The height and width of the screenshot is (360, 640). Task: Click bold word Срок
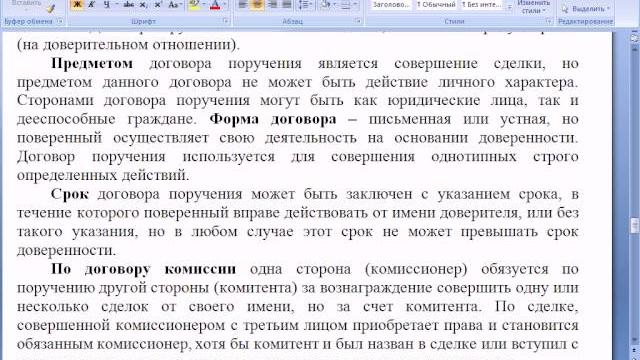[69, 195]
